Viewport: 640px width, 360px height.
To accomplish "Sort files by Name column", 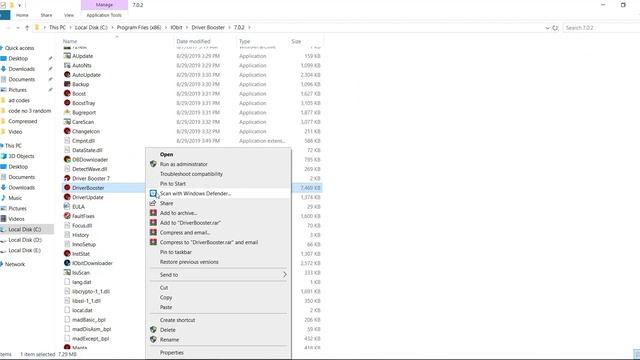I will [70, 41].
